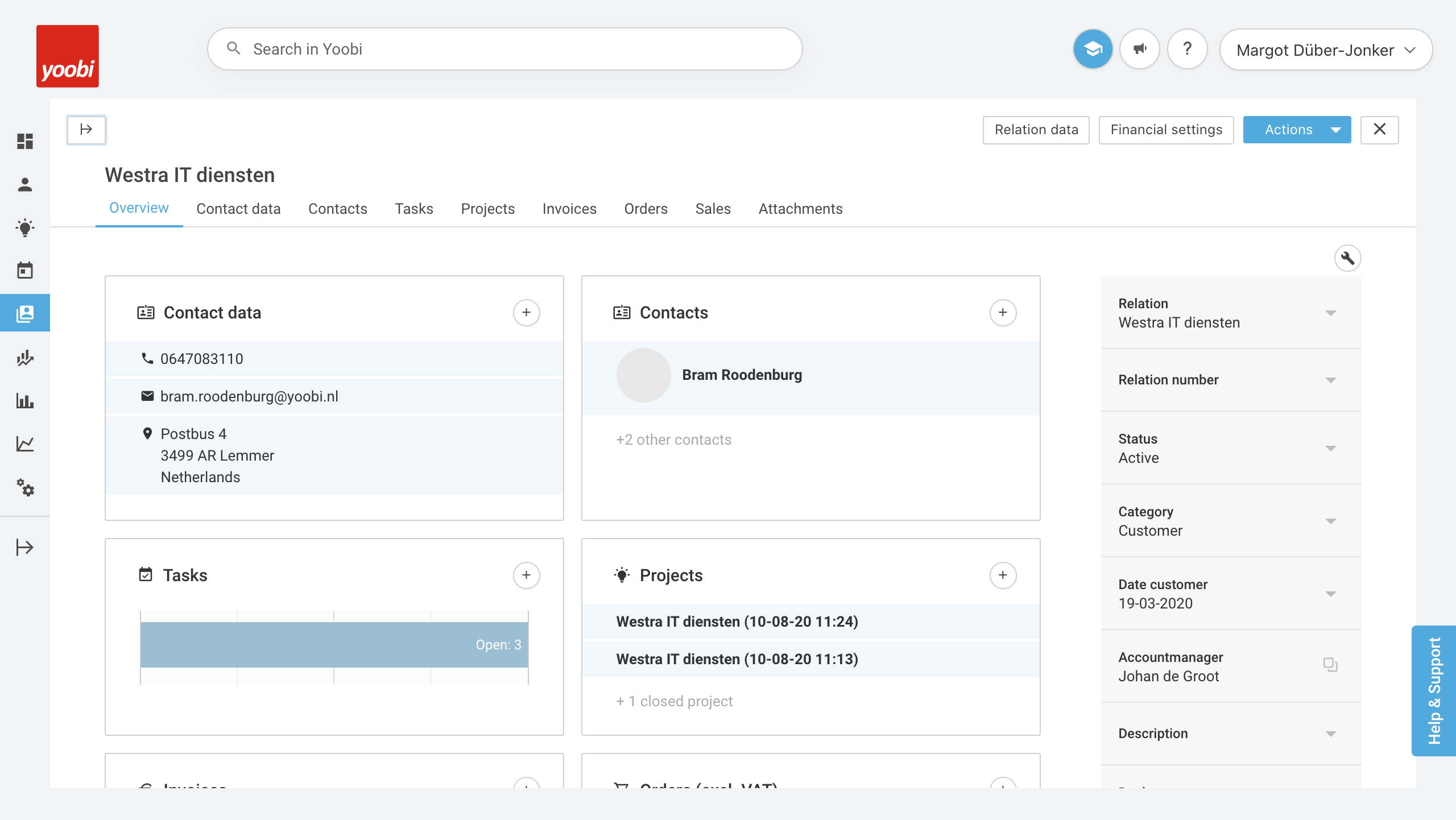Switch to the Overview tab

point(139,208)
